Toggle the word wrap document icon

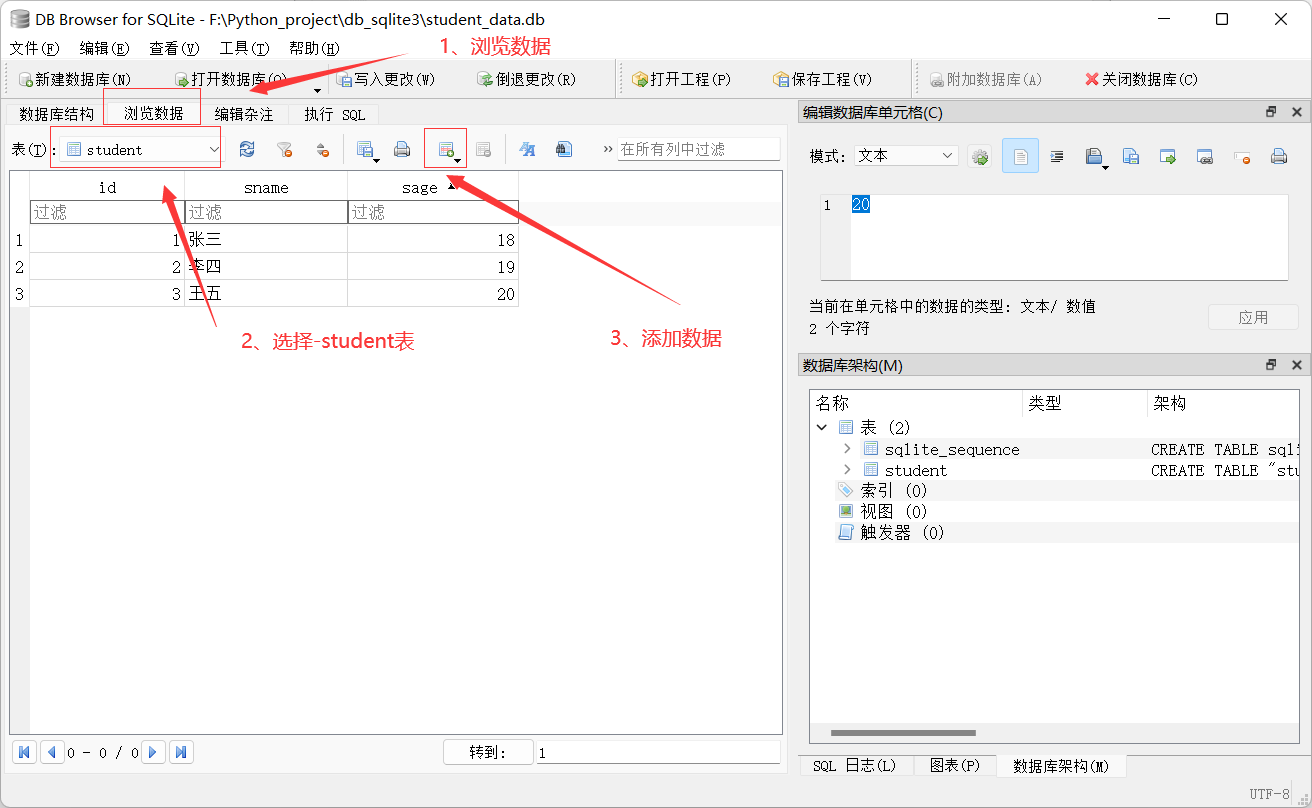[x=1020, y=156]
